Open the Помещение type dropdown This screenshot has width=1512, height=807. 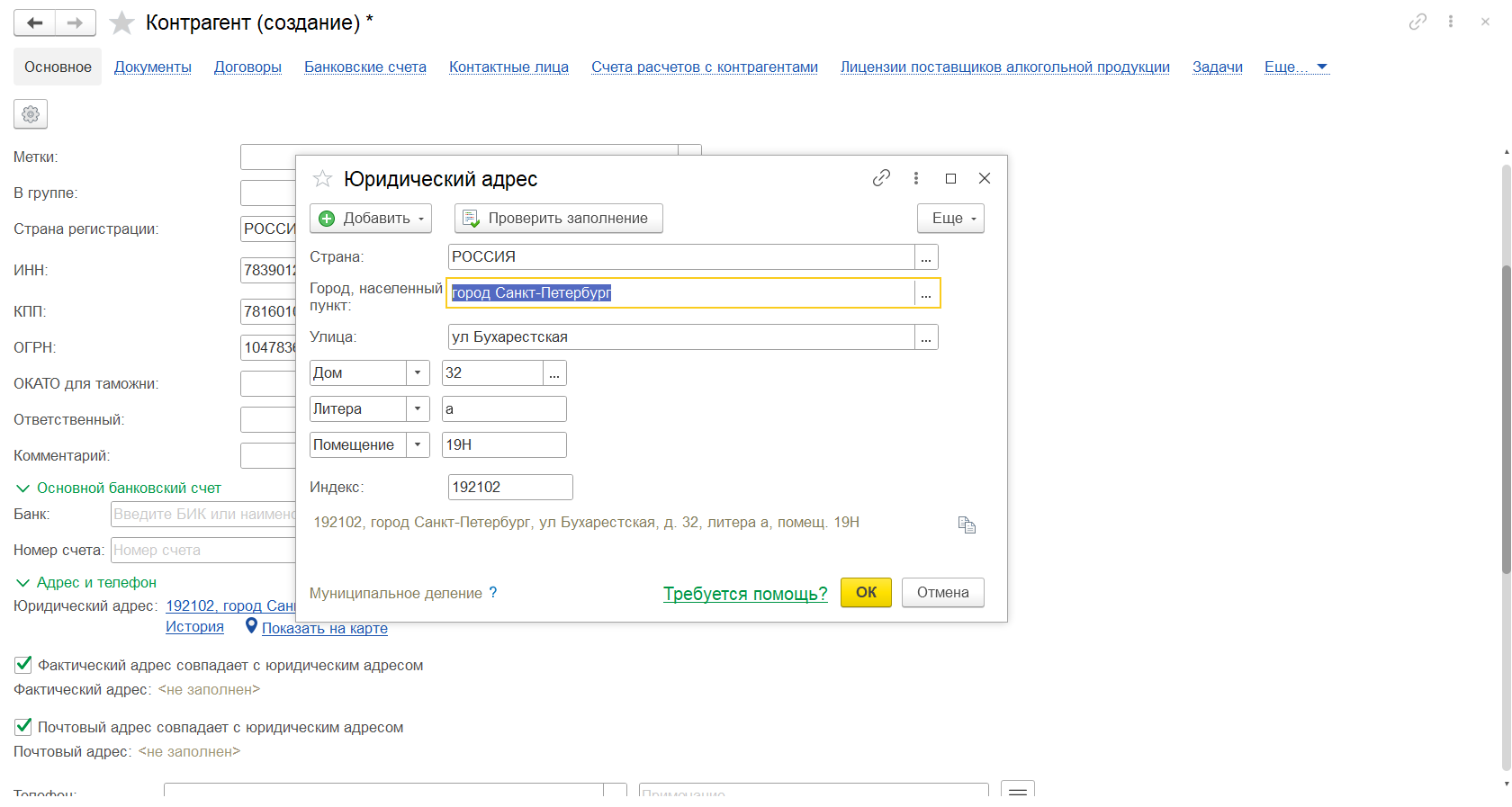point(418,444)
